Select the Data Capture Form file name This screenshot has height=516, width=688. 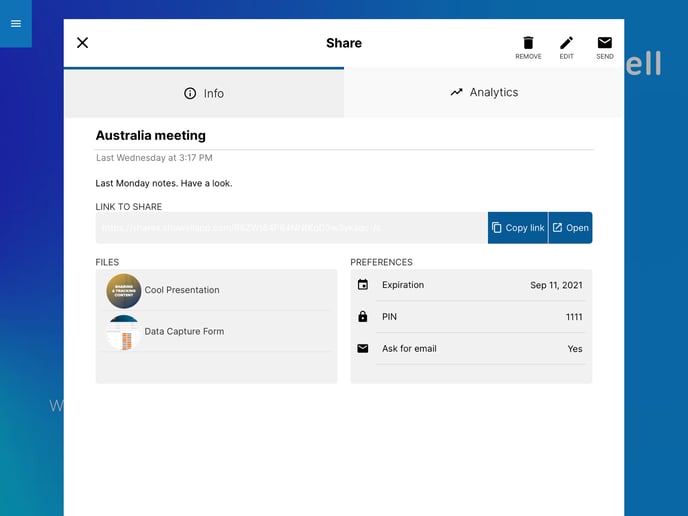point(184,331)
